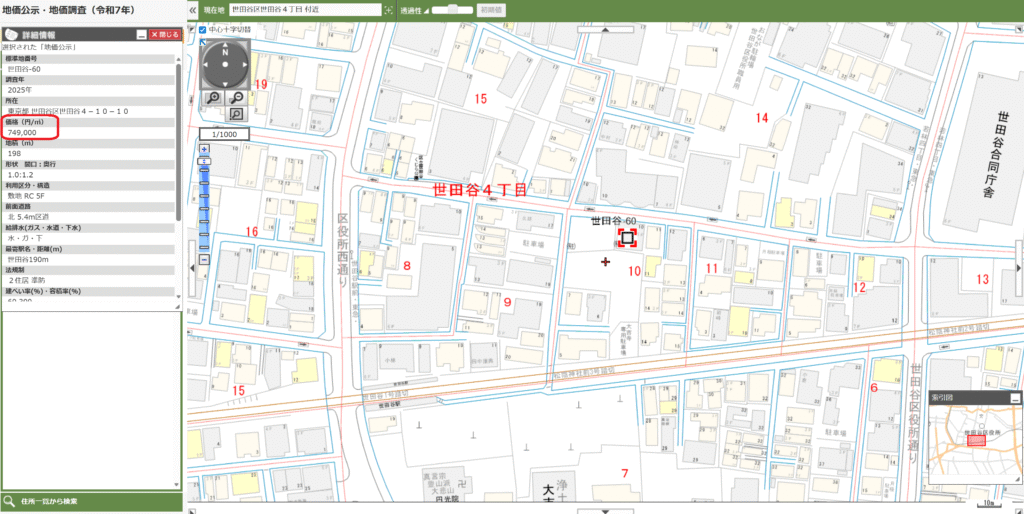
Task: Click the magnifier zoom-out icon
Action: click(x=237, y=97)
